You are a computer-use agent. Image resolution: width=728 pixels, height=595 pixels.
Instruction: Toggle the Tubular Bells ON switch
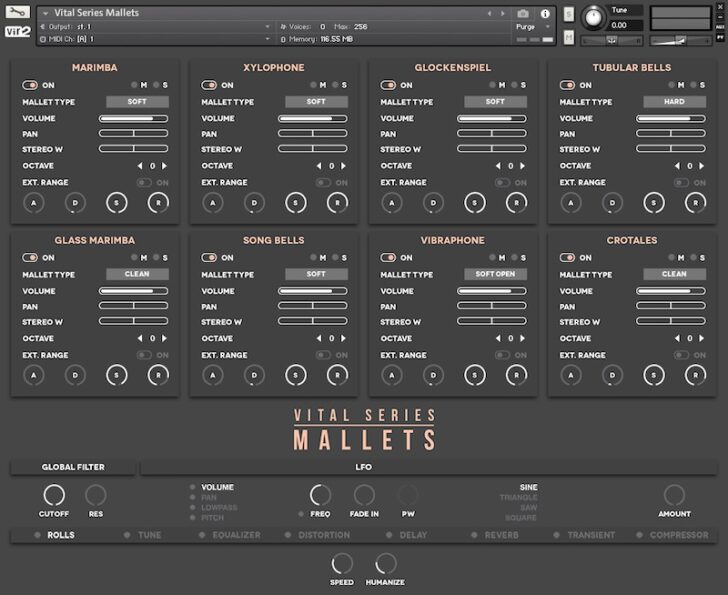tap(567, 85)
